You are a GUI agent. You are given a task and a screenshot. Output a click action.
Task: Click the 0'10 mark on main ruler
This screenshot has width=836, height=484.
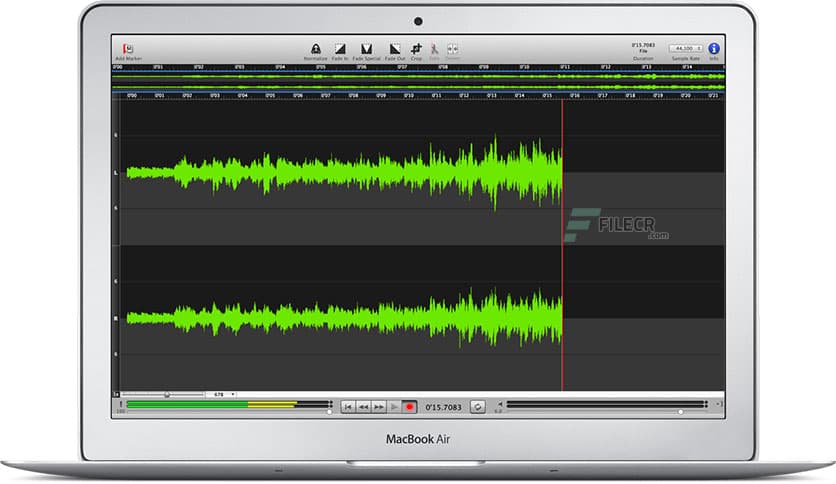408,95
